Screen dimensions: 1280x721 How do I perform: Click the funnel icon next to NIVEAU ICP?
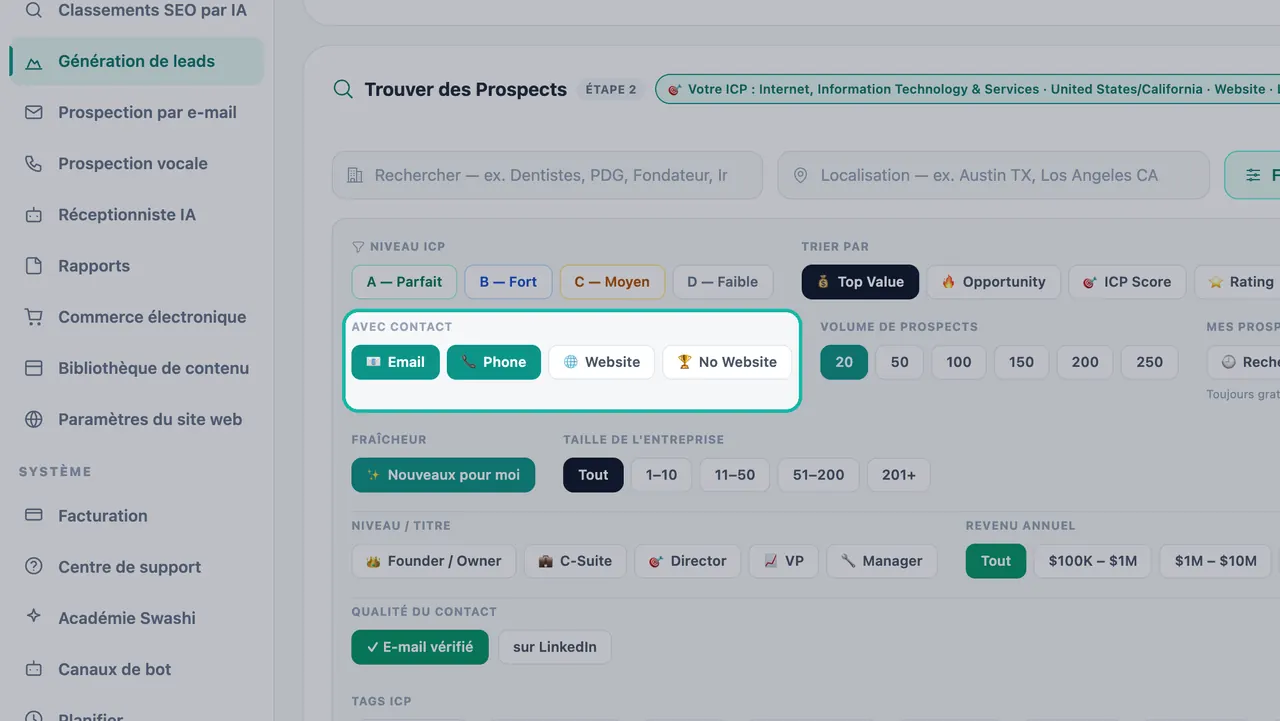point(358,246)
